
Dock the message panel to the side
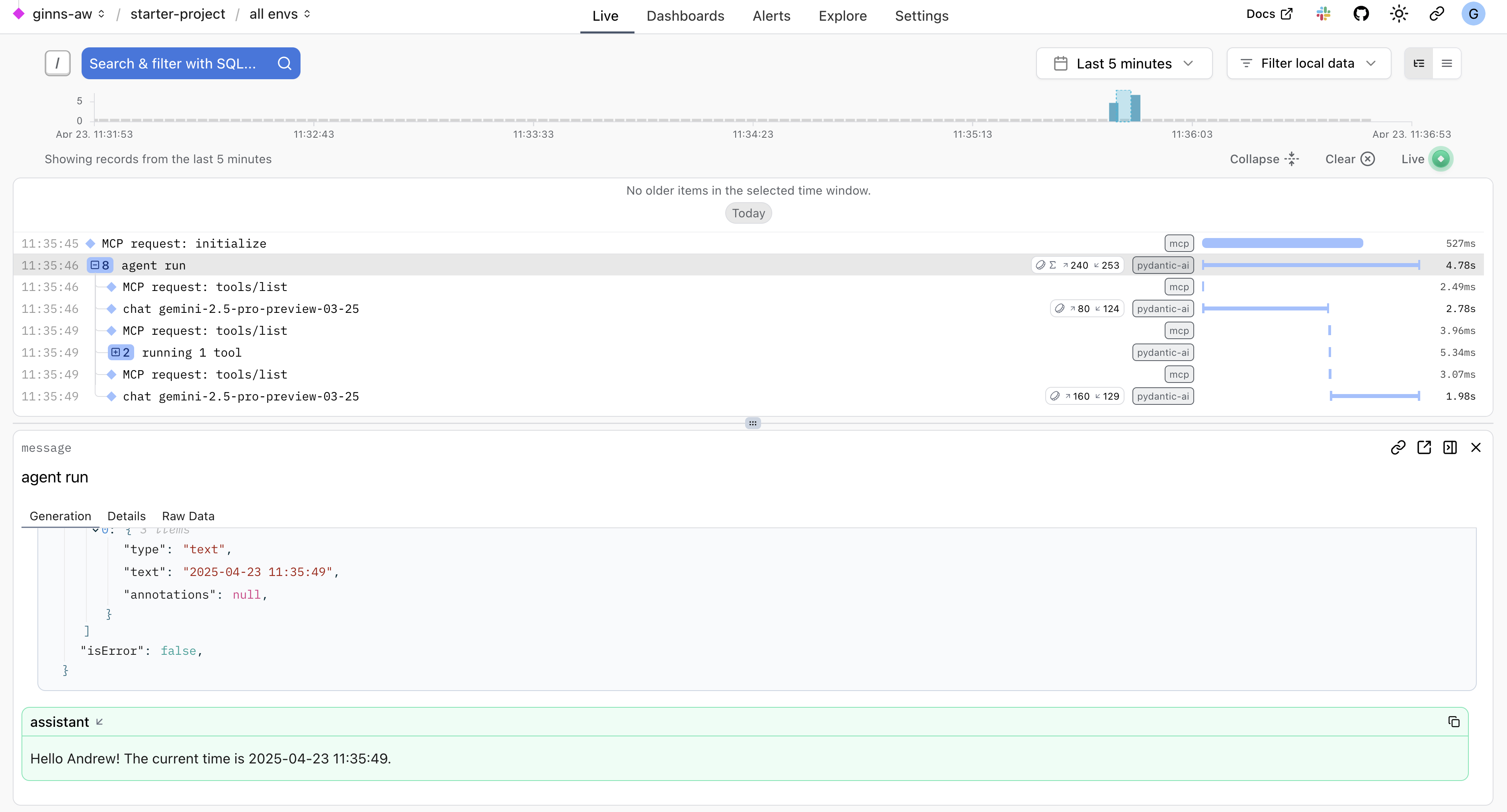tap(1450, 447)
